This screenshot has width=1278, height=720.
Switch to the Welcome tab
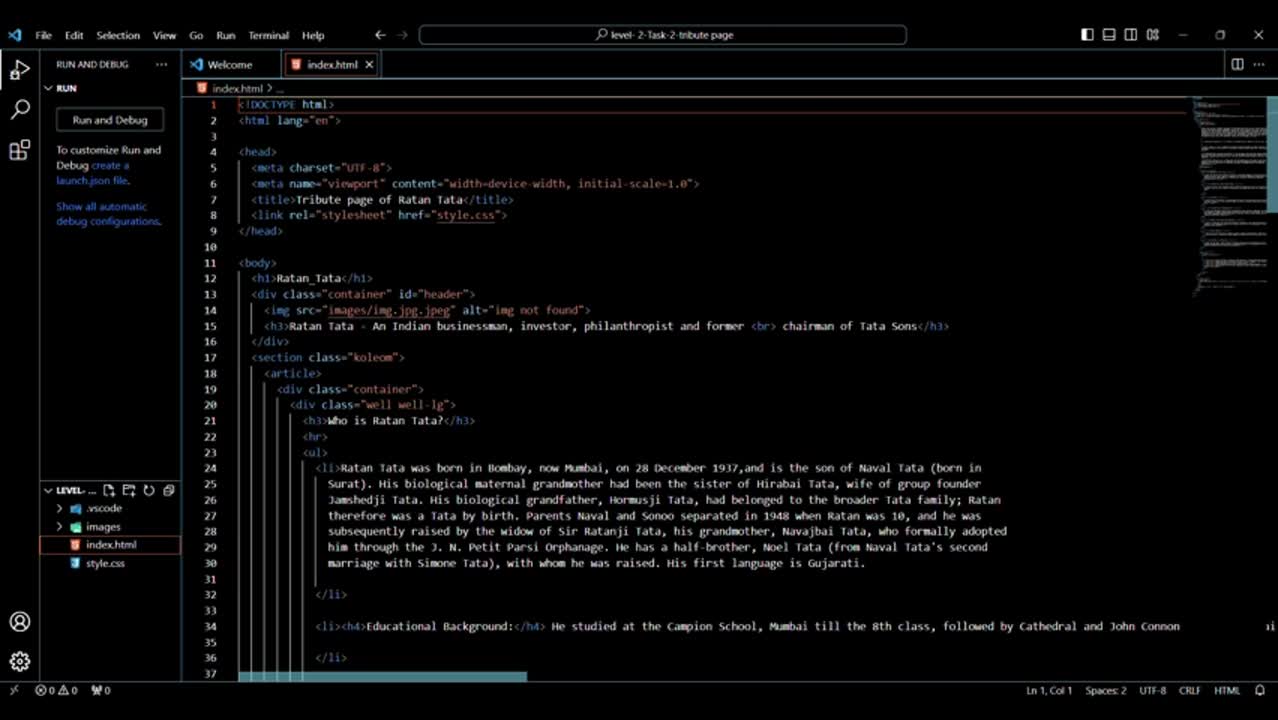(x=232, y=64)
